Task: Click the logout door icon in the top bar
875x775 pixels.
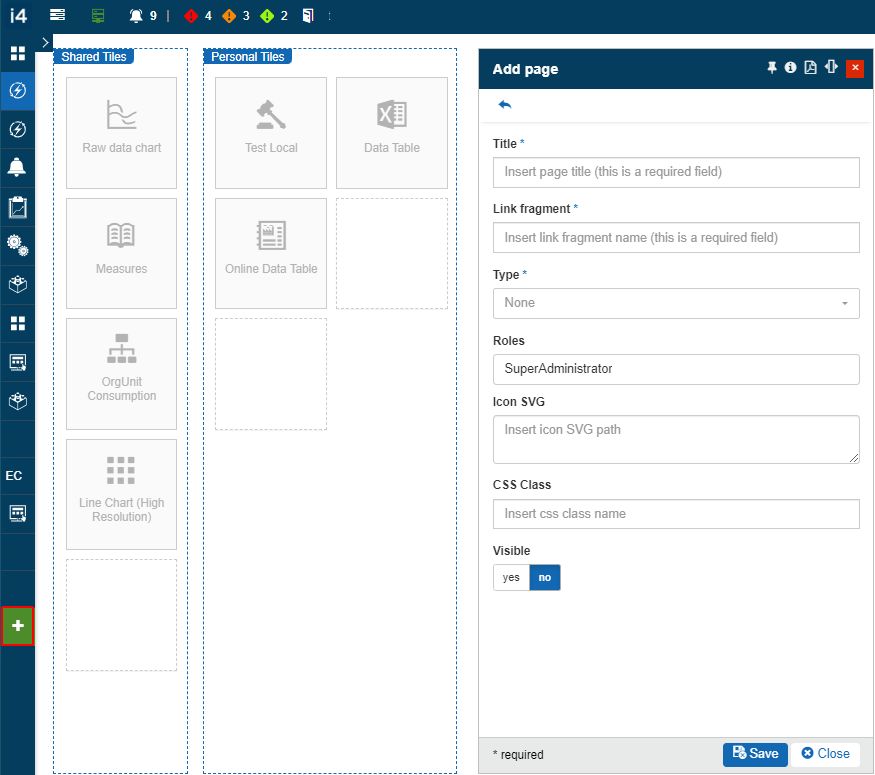Action: (308, 16)
